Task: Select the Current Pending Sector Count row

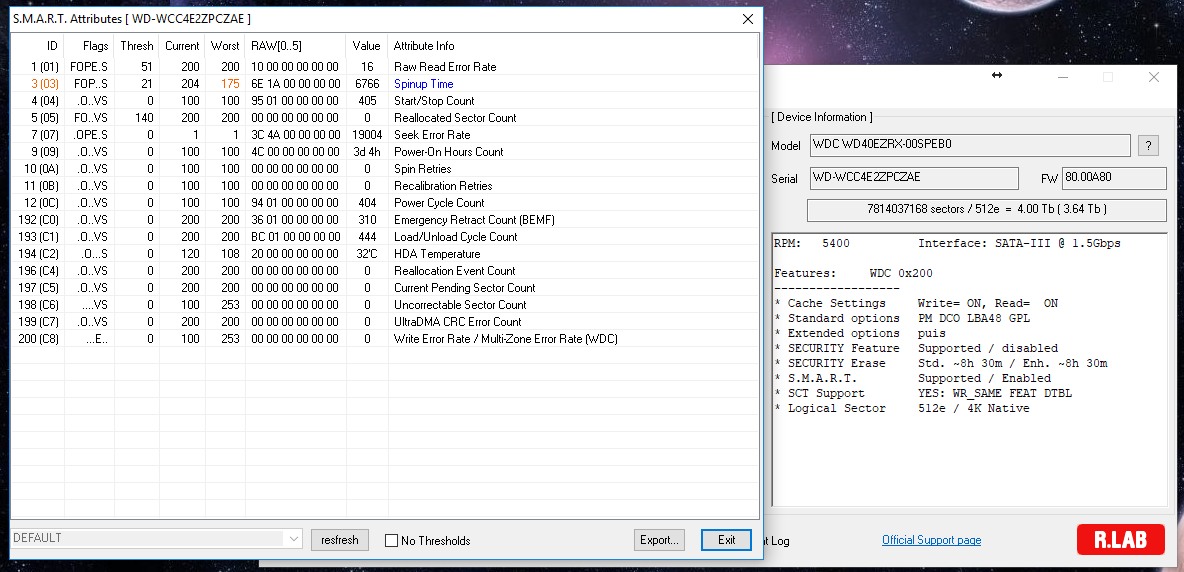Action: coord(384,288)
